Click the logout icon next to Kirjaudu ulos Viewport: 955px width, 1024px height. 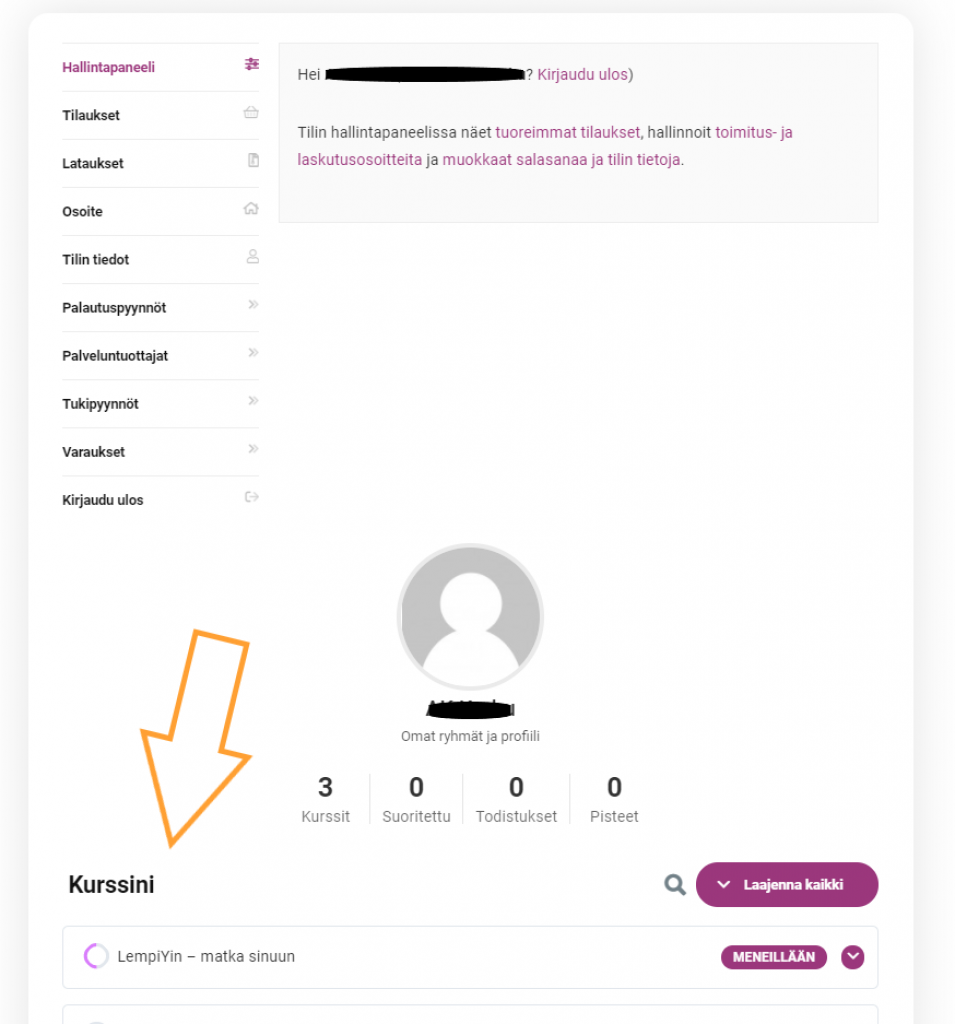(249, 495)
